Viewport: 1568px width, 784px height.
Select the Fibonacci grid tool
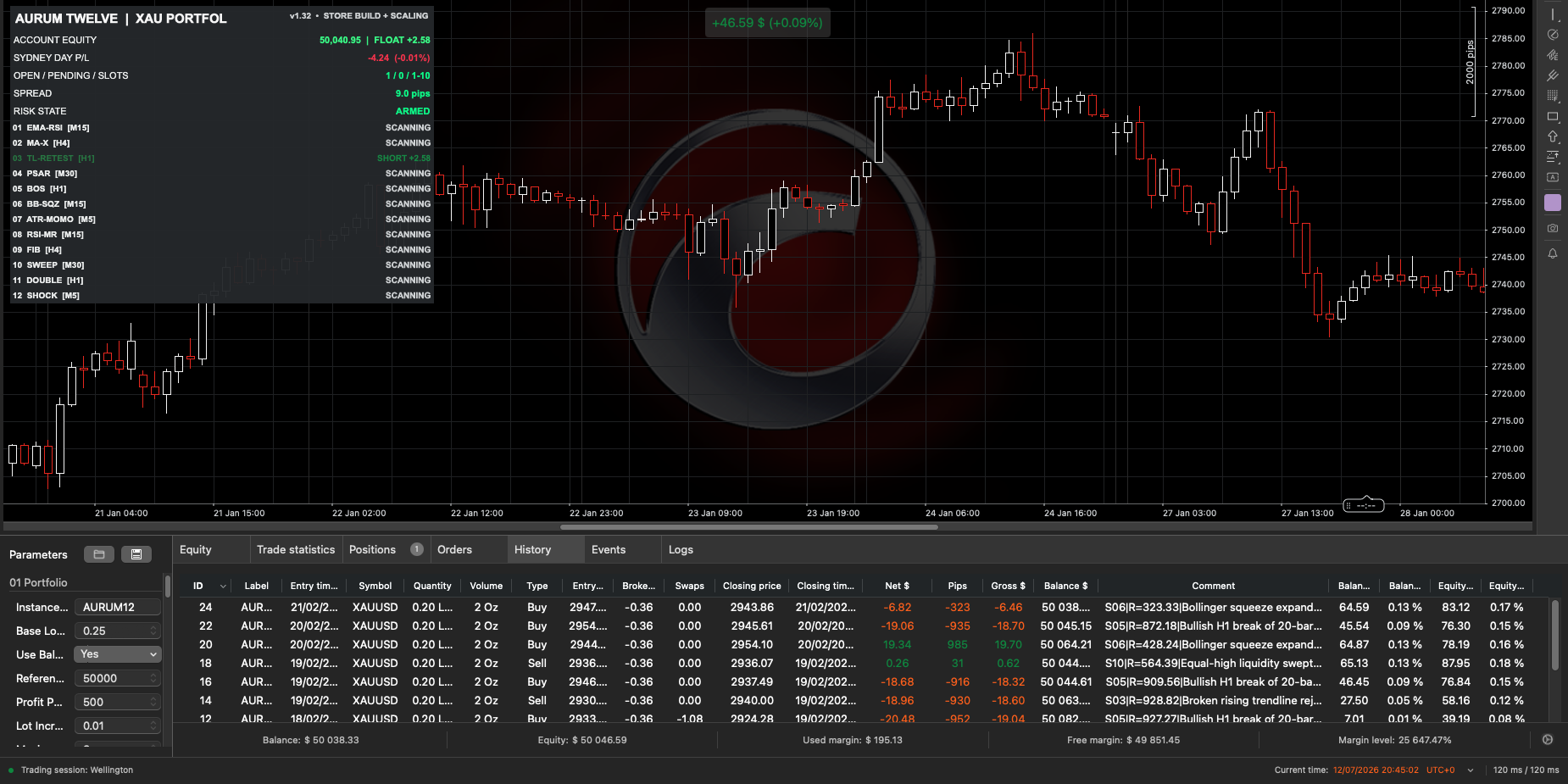click(1553, 96)
